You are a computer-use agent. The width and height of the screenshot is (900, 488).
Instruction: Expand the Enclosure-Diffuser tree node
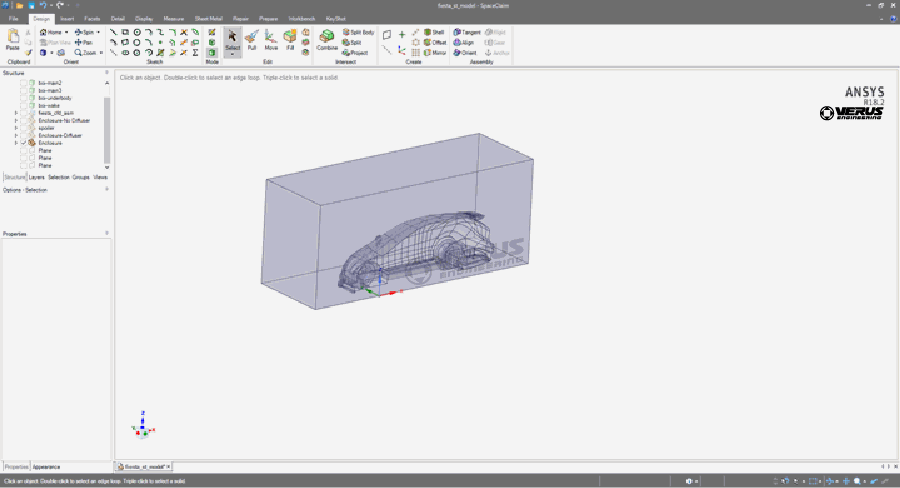tap(16, 135)
